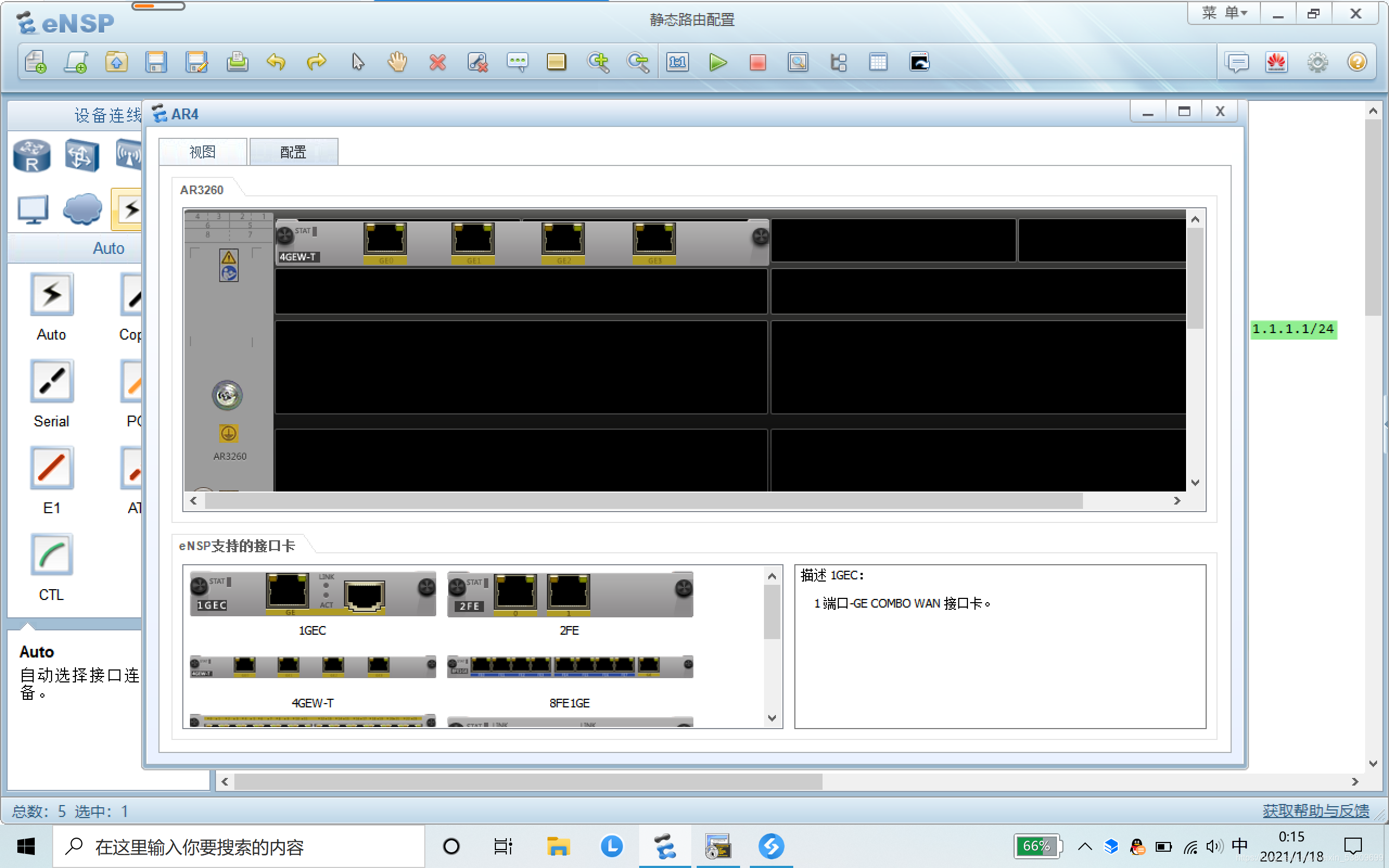This screenshot has height=868, width=1389.
Task: Show all interfaces icon
Action: 839,62
